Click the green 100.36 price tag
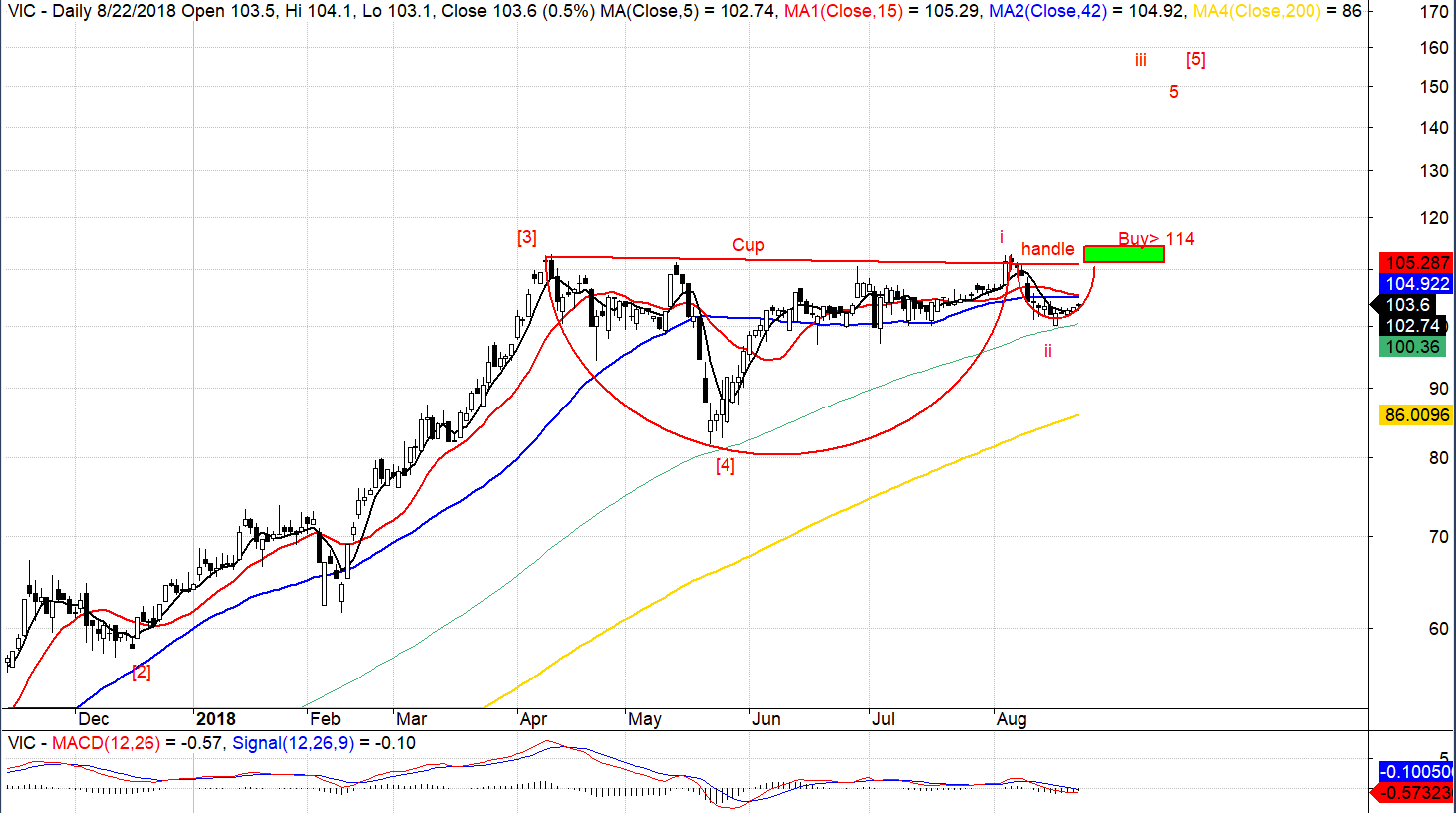1456x813 pixels. pyautogui.click(x=1412, y=347)
